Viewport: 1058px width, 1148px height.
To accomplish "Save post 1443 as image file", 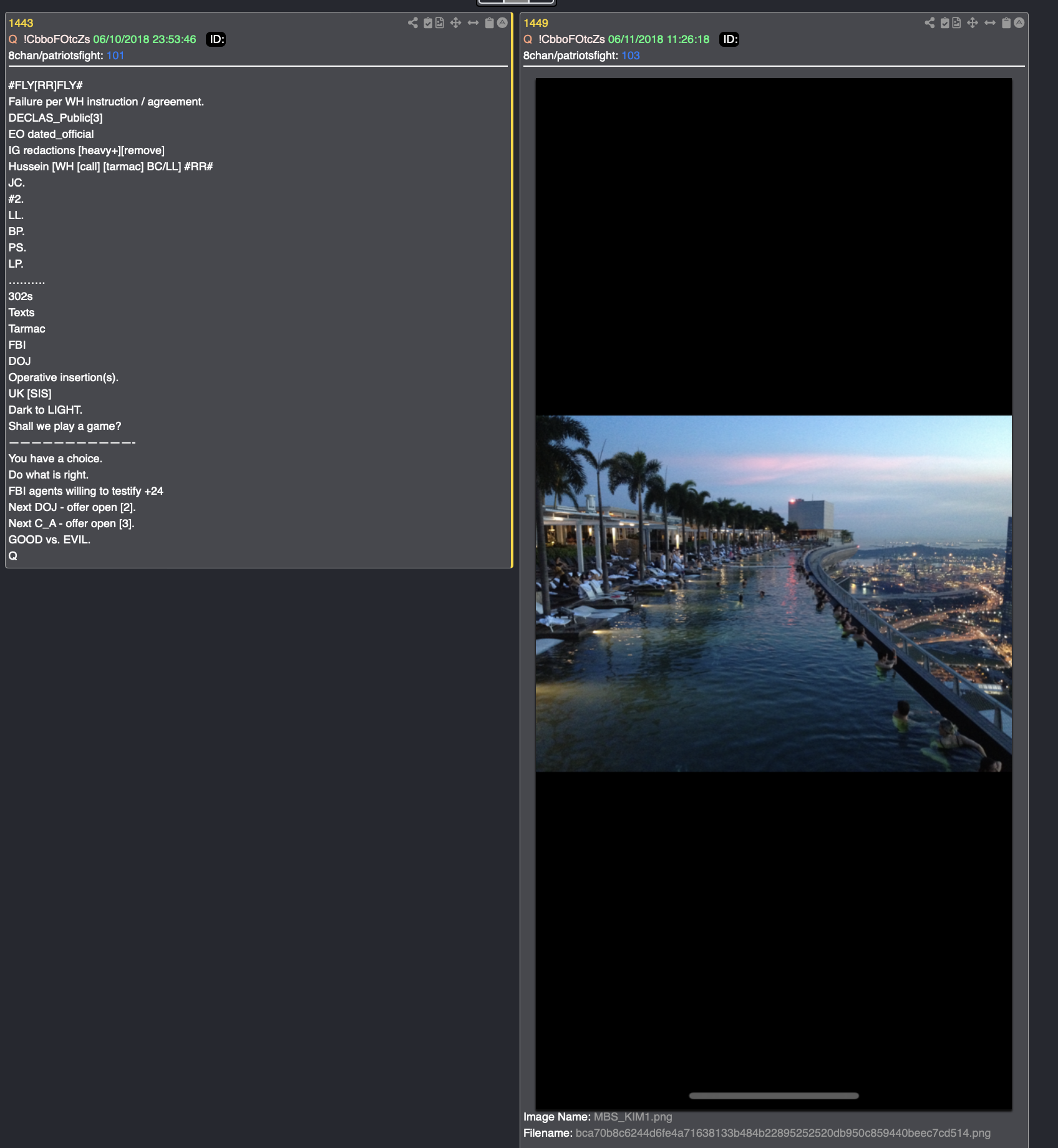I will [440, 23].
